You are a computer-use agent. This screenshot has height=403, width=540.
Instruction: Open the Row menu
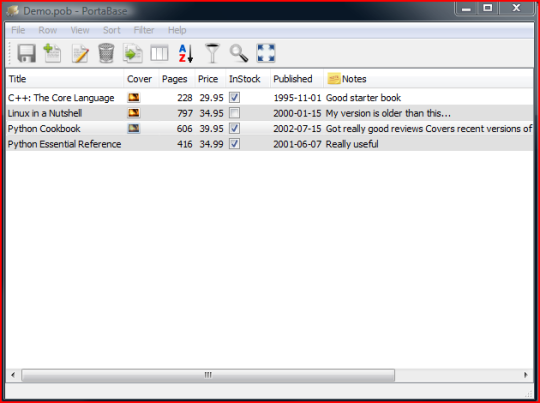click(x=48, y=30)
